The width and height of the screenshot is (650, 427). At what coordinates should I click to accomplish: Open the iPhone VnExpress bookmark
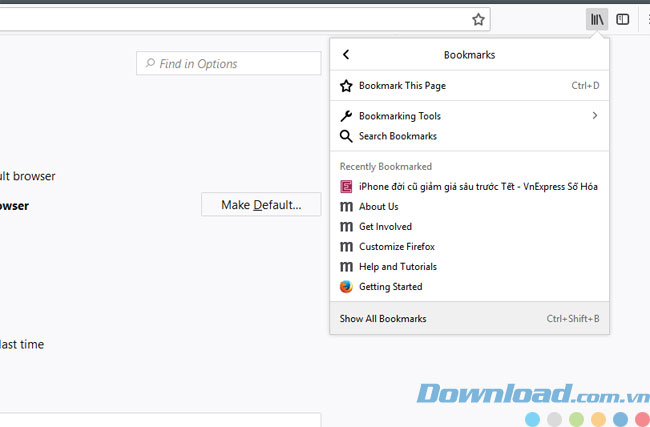[x=478, y=186]
